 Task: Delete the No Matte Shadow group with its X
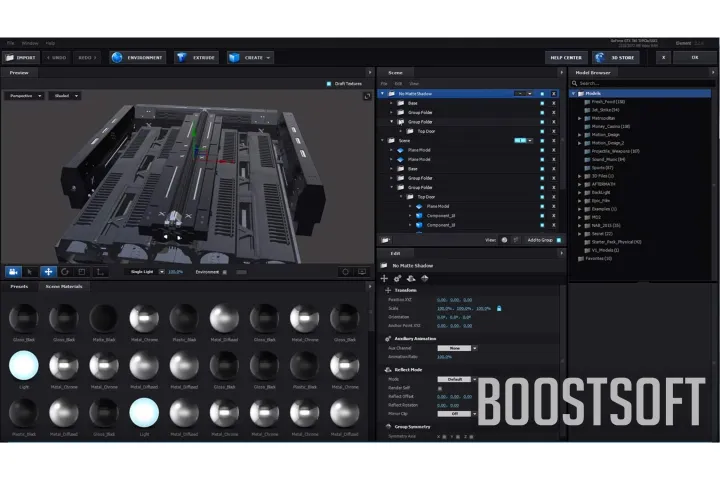pos(554,94)
